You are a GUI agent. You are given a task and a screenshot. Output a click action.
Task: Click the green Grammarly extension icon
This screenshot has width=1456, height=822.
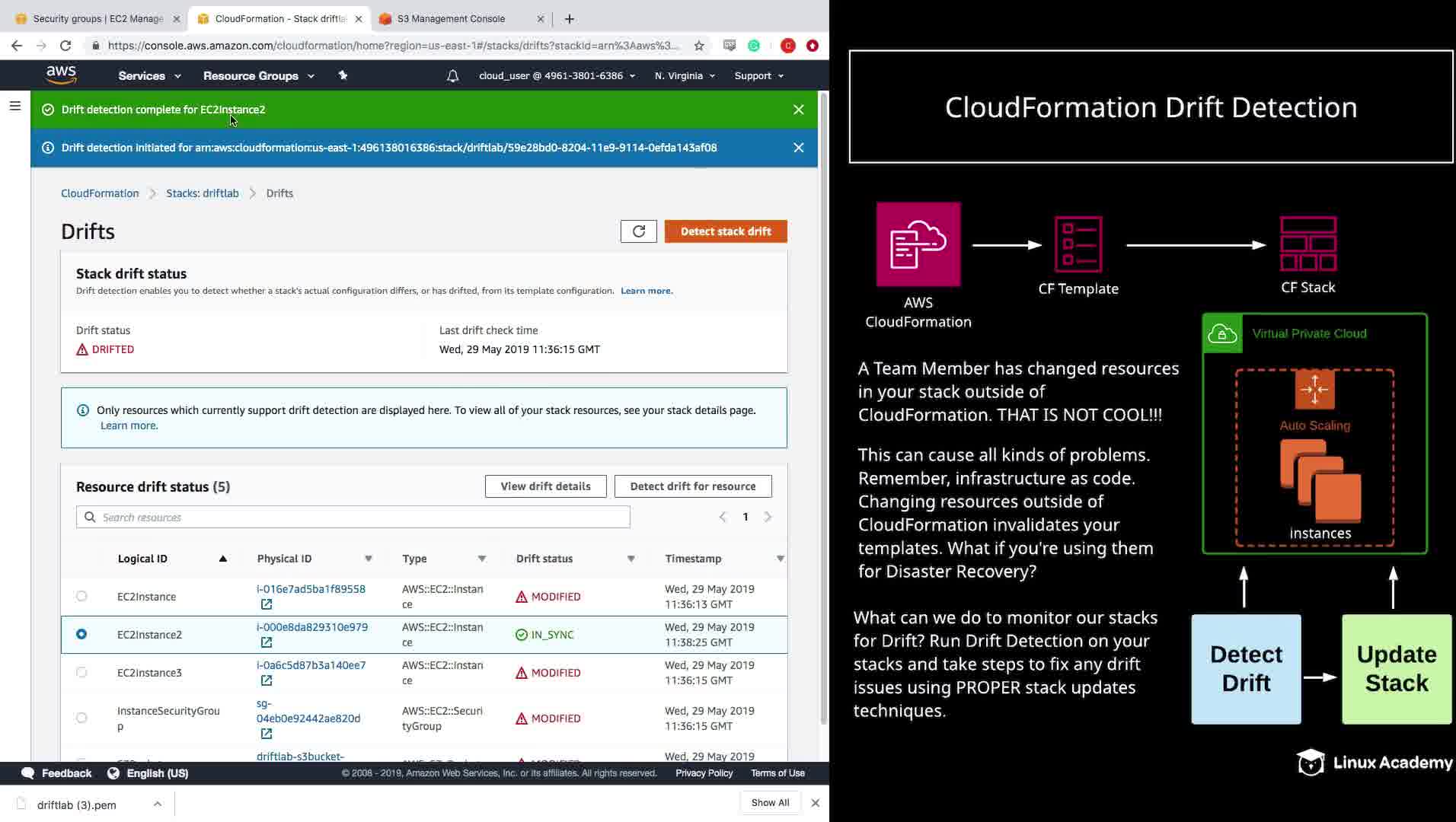(754, 46)
